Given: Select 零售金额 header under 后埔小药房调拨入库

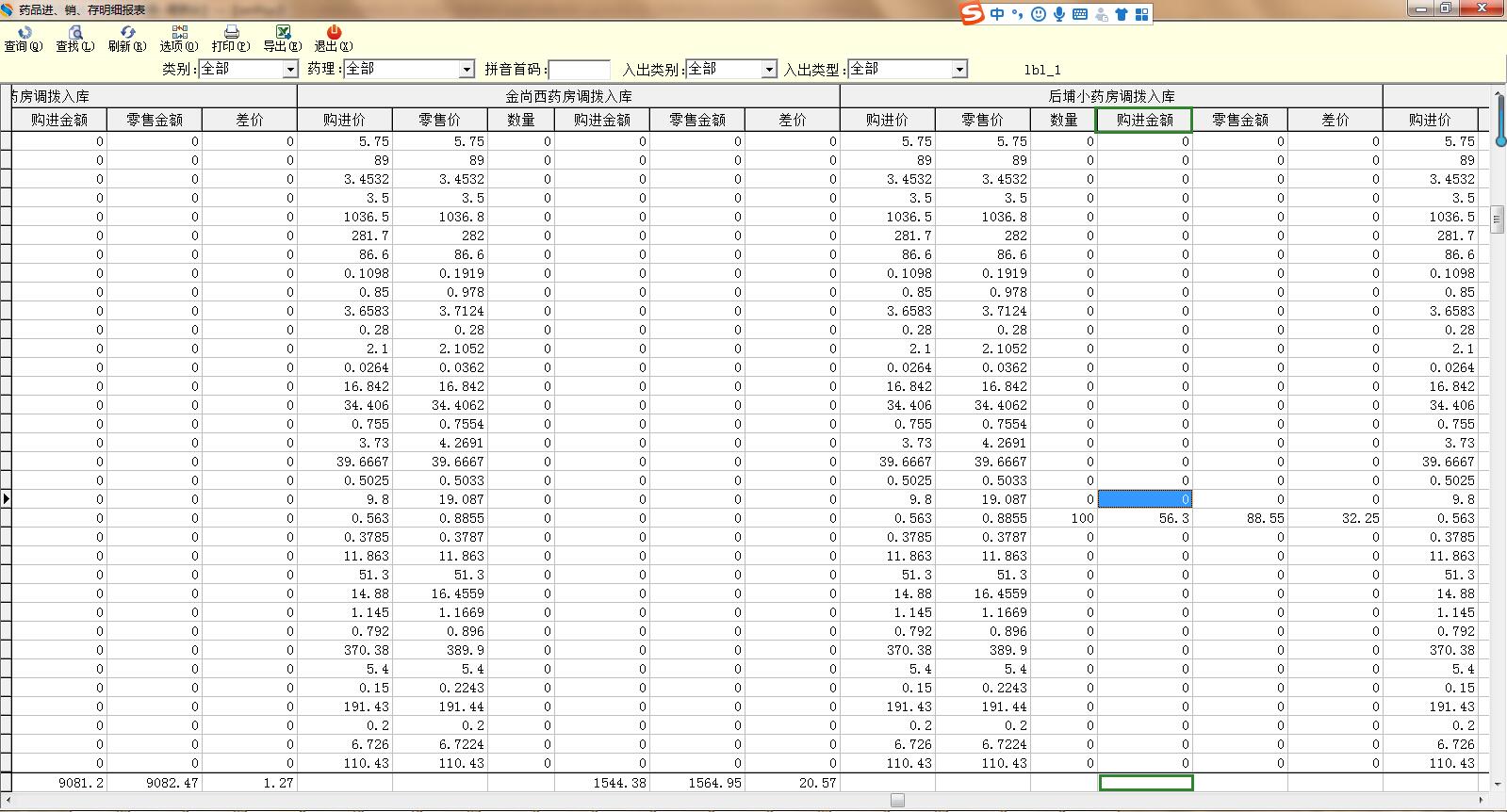Looking at the screenshot, I should pos(1239,120).
